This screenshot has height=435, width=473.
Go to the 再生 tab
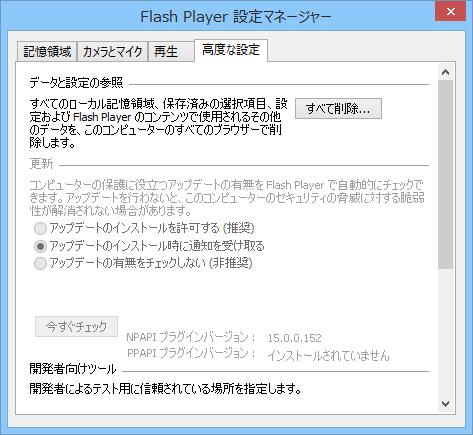point(171,52)
